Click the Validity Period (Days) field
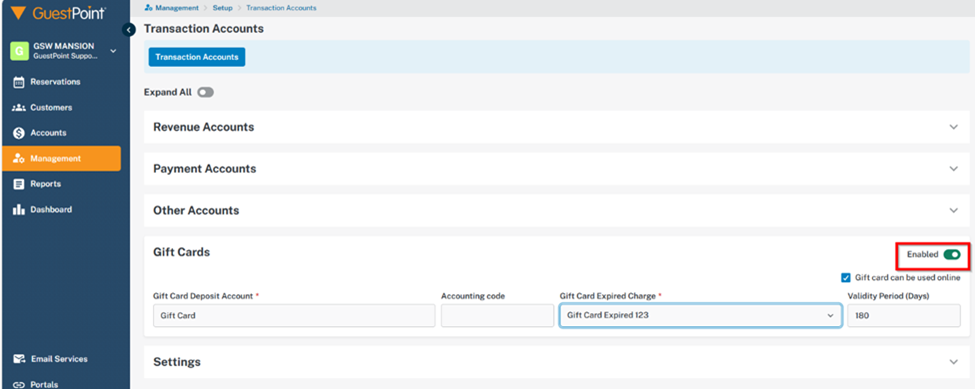 tap(903, 316)
